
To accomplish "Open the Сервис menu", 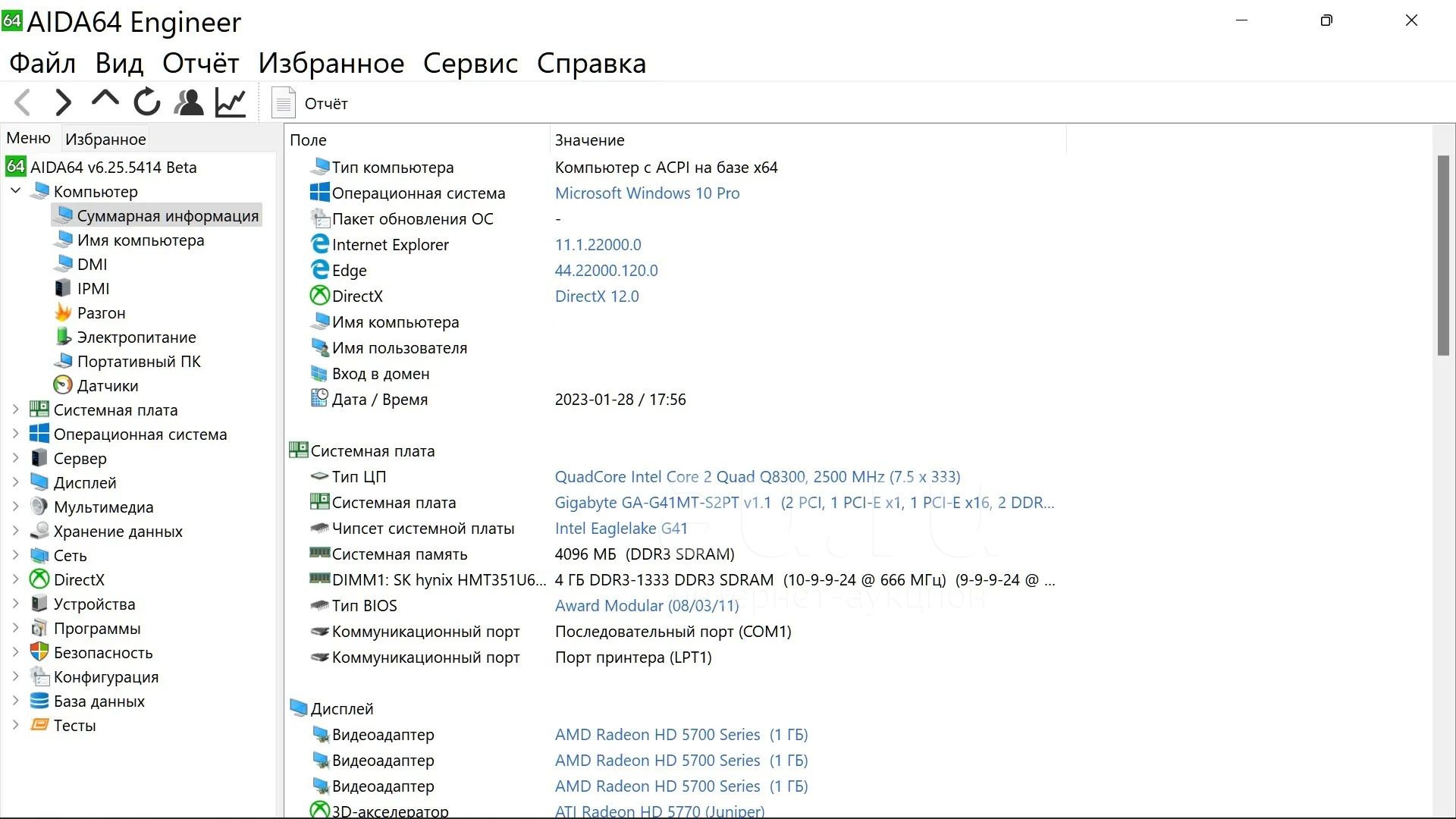I will coord(470,63).
